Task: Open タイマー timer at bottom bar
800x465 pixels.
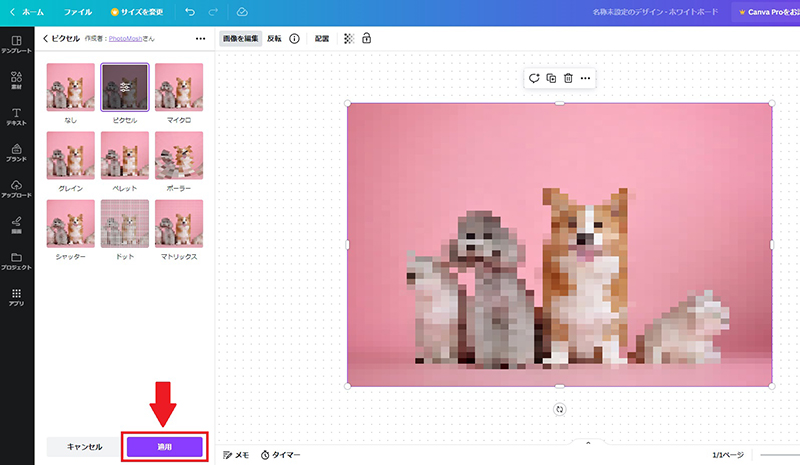Action: tap(281, 455)
